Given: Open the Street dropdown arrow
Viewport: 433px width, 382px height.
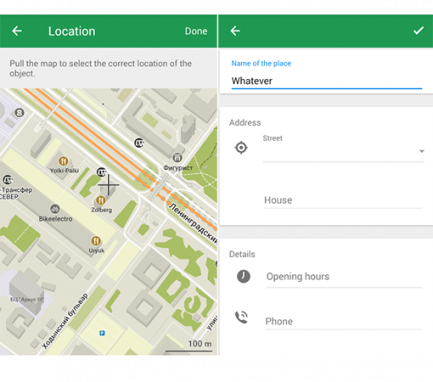Looking at the screenshot, I should click(421, 151).
